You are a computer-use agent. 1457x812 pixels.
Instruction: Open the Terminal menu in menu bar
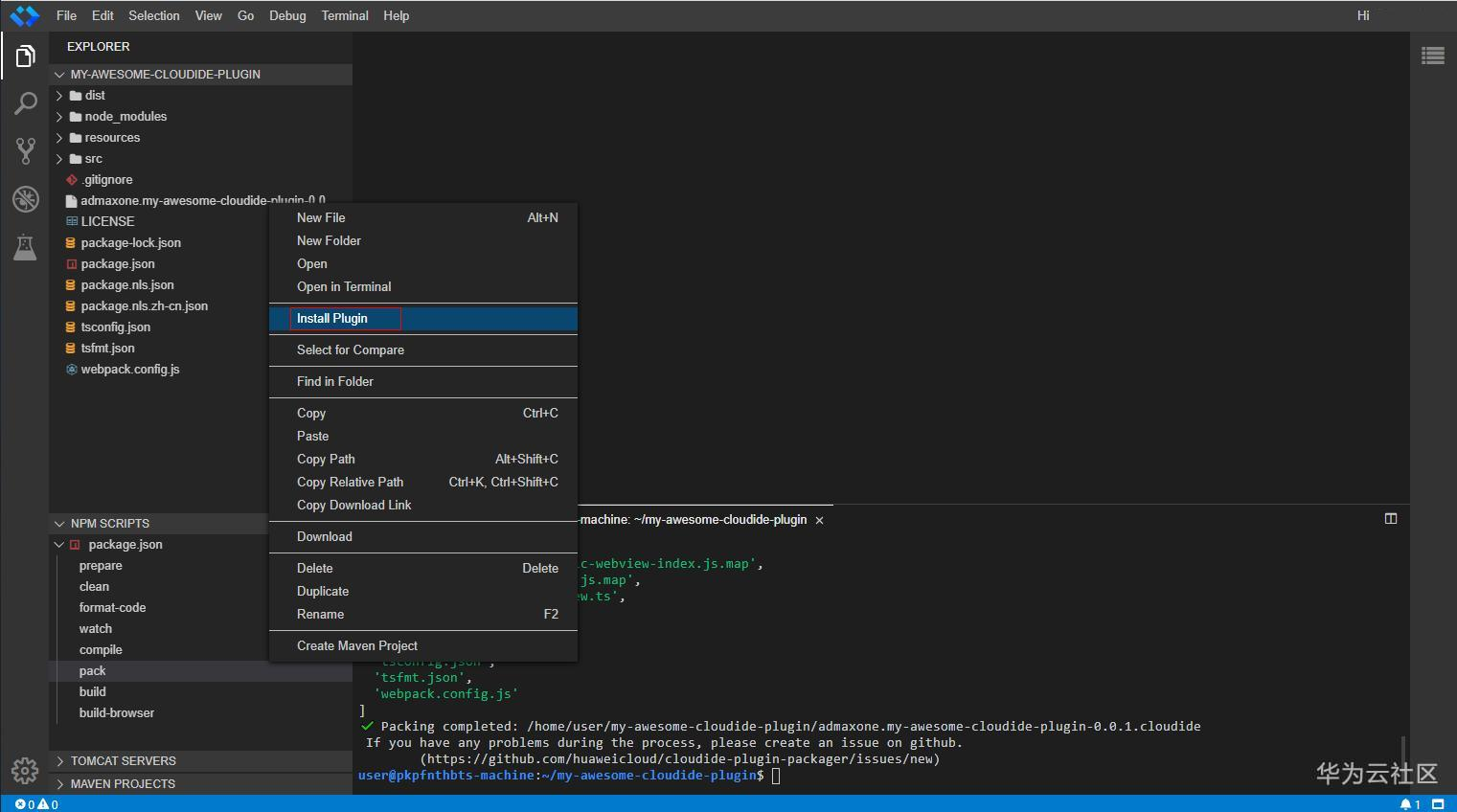[345, 16]
